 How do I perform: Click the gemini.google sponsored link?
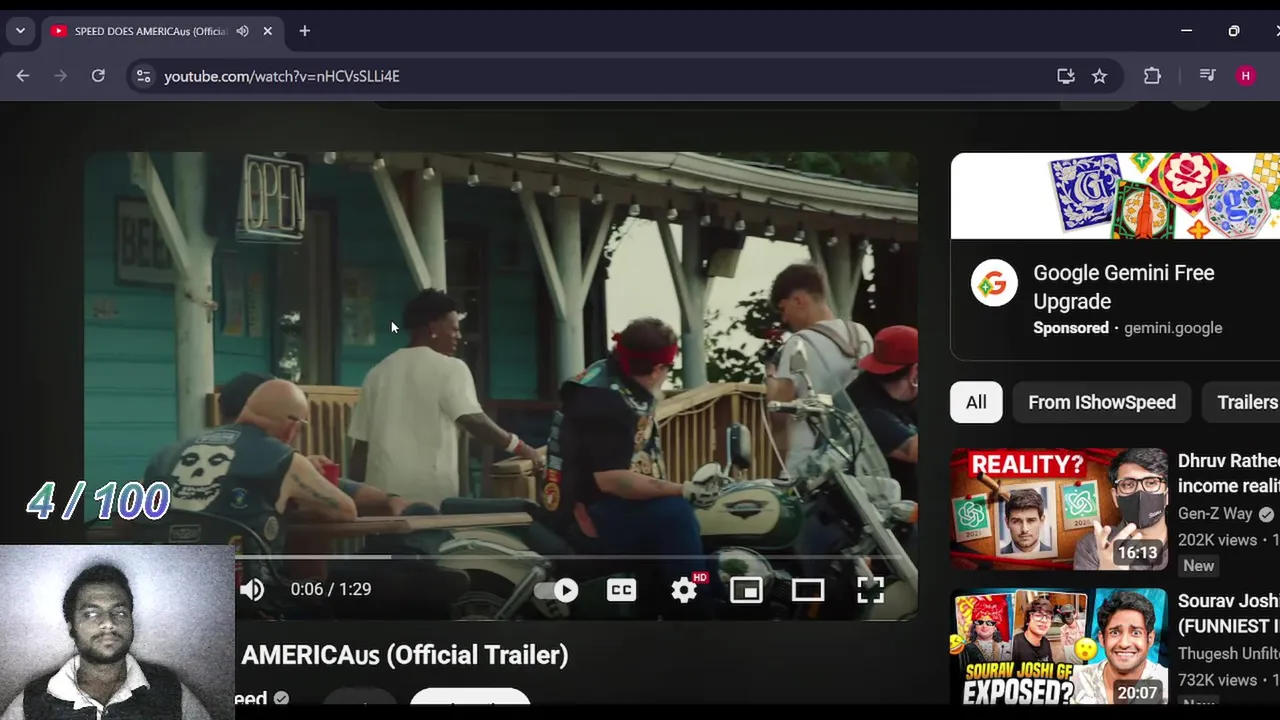[x=1172, y=328]
